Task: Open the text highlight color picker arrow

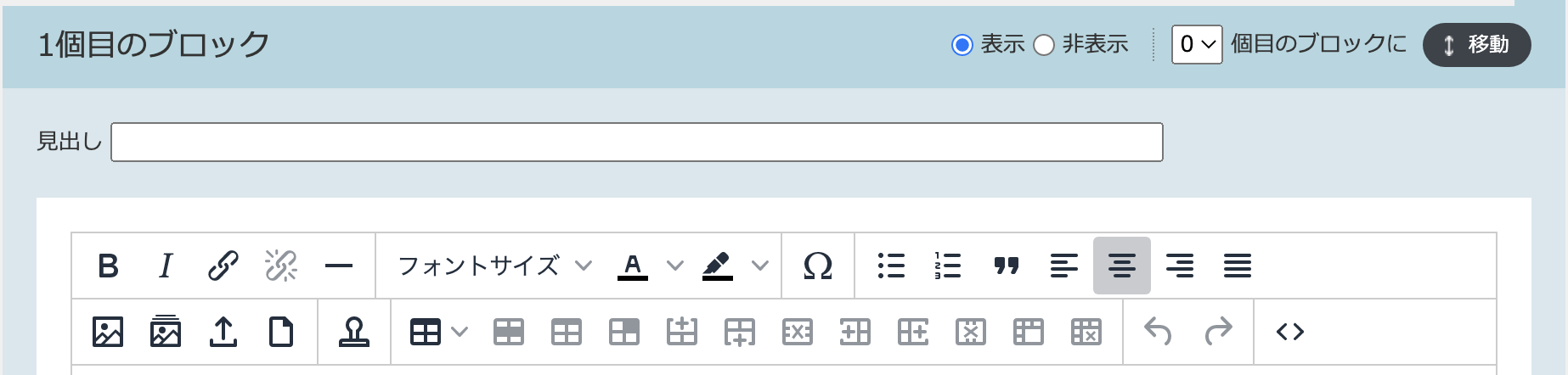Action: pos(760,266)
